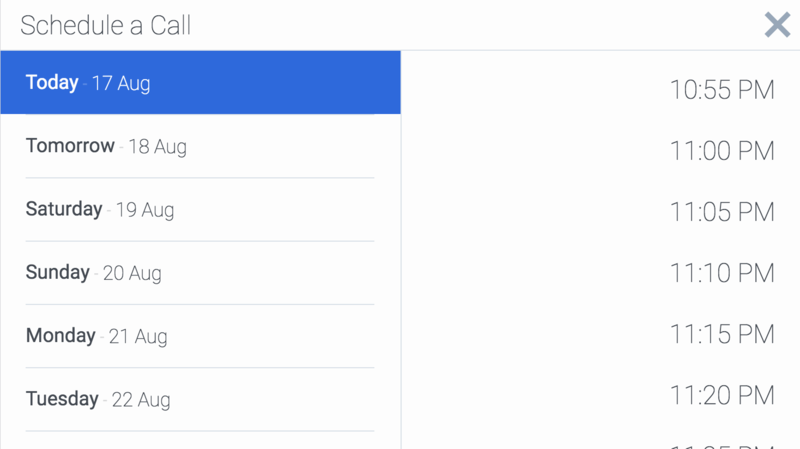800x449 pixels.
Task: Choose Monday from the date list
Action: (61, 336)
